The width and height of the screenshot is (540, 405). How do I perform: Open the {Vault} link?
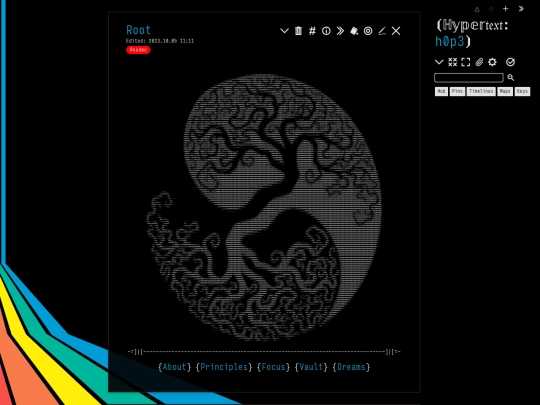click(x=311, y=367)
